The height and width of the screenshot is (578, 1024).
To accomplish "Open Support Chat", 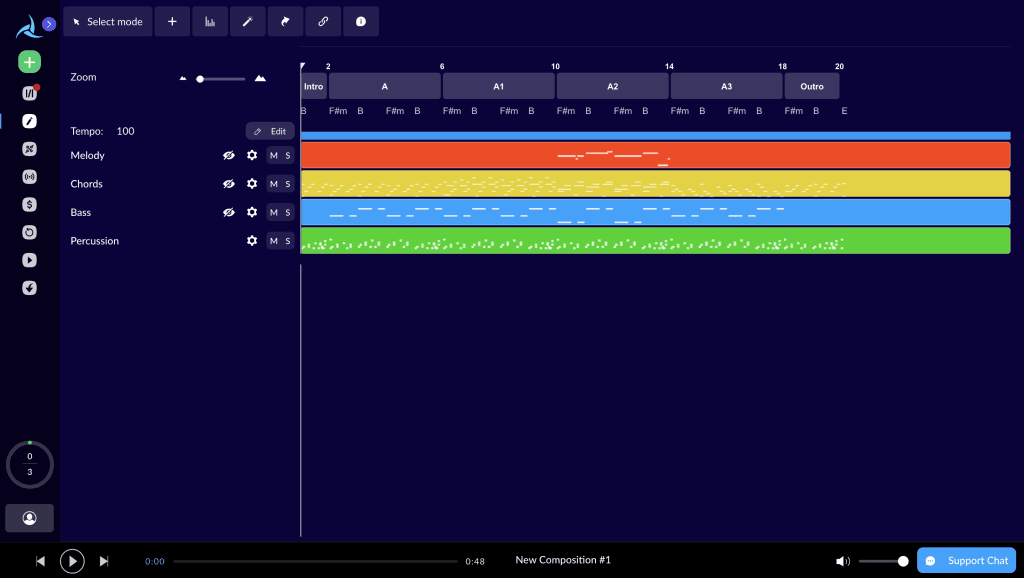I will [966, 561].
